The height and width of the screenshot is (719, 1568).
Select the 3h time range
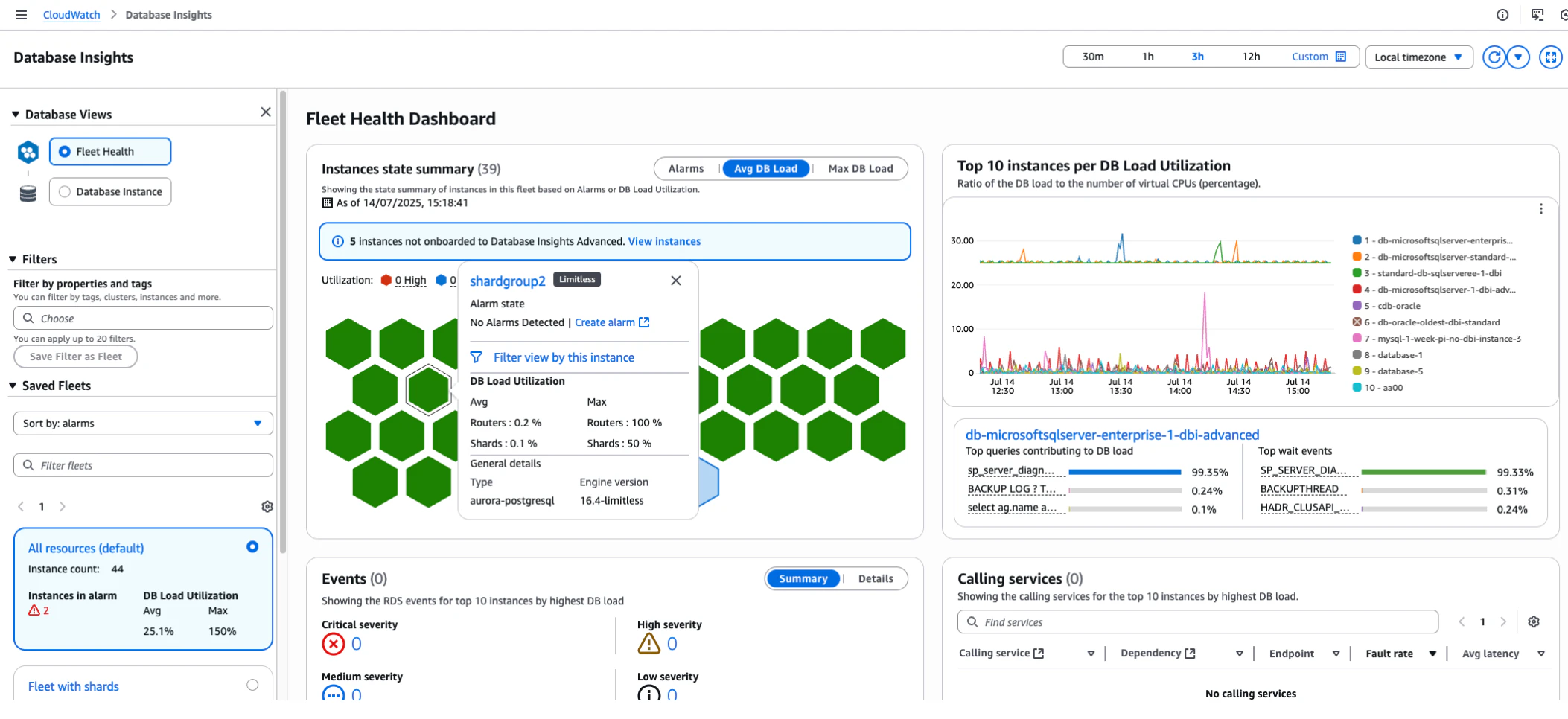1198,57
